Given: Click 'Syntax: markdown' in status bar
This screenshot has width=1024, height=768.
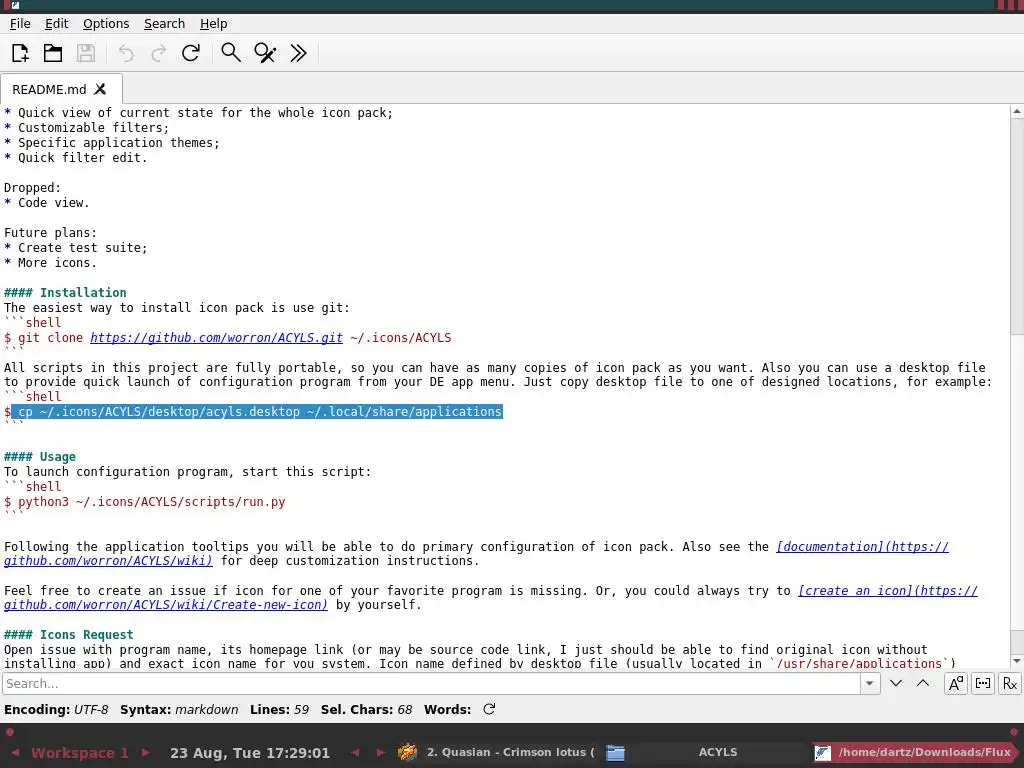Looking at the screenshot, I should [179, 709].
